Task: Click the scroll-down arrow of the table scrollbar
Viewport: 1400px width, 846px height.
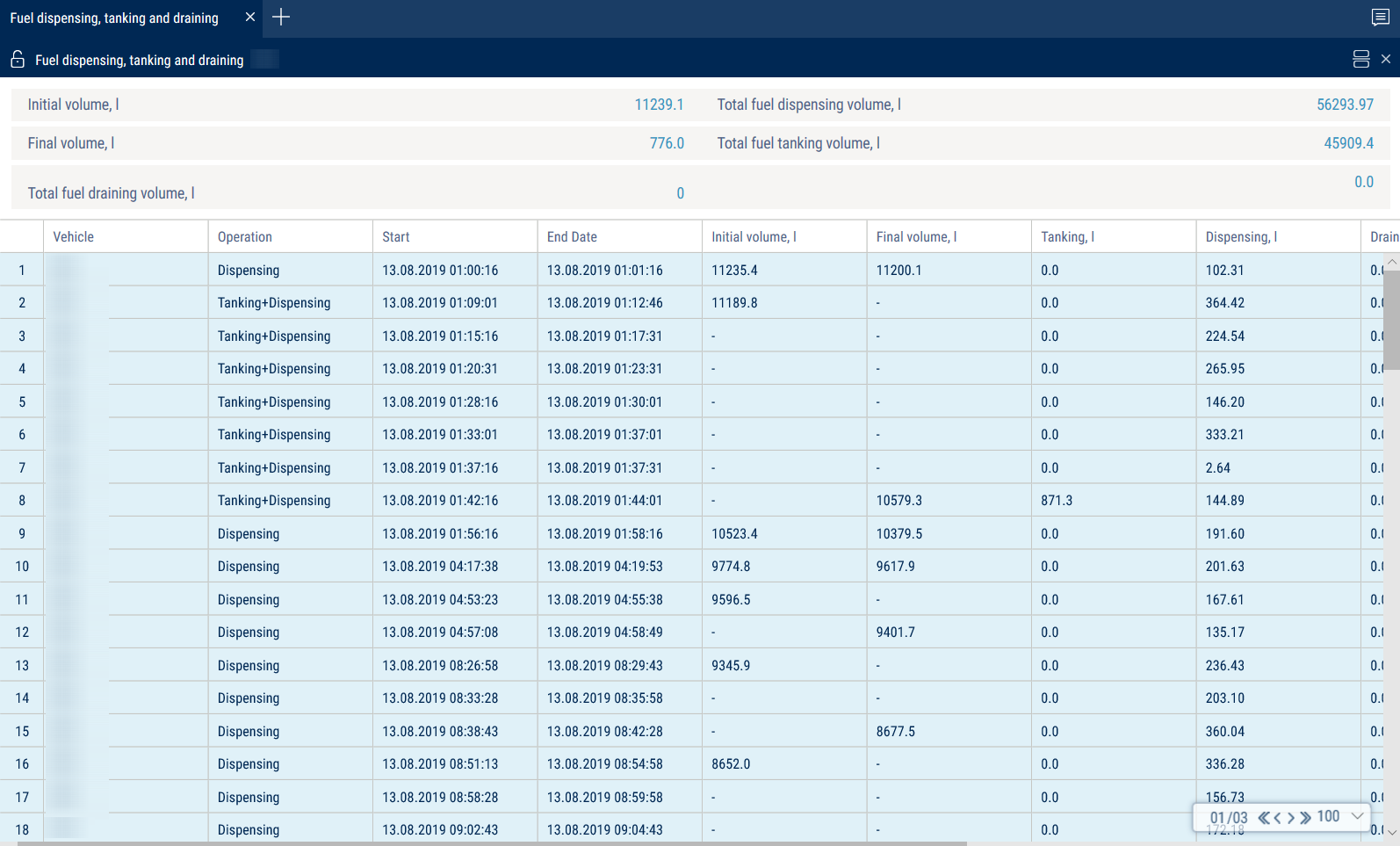Action: (1392, 831)
